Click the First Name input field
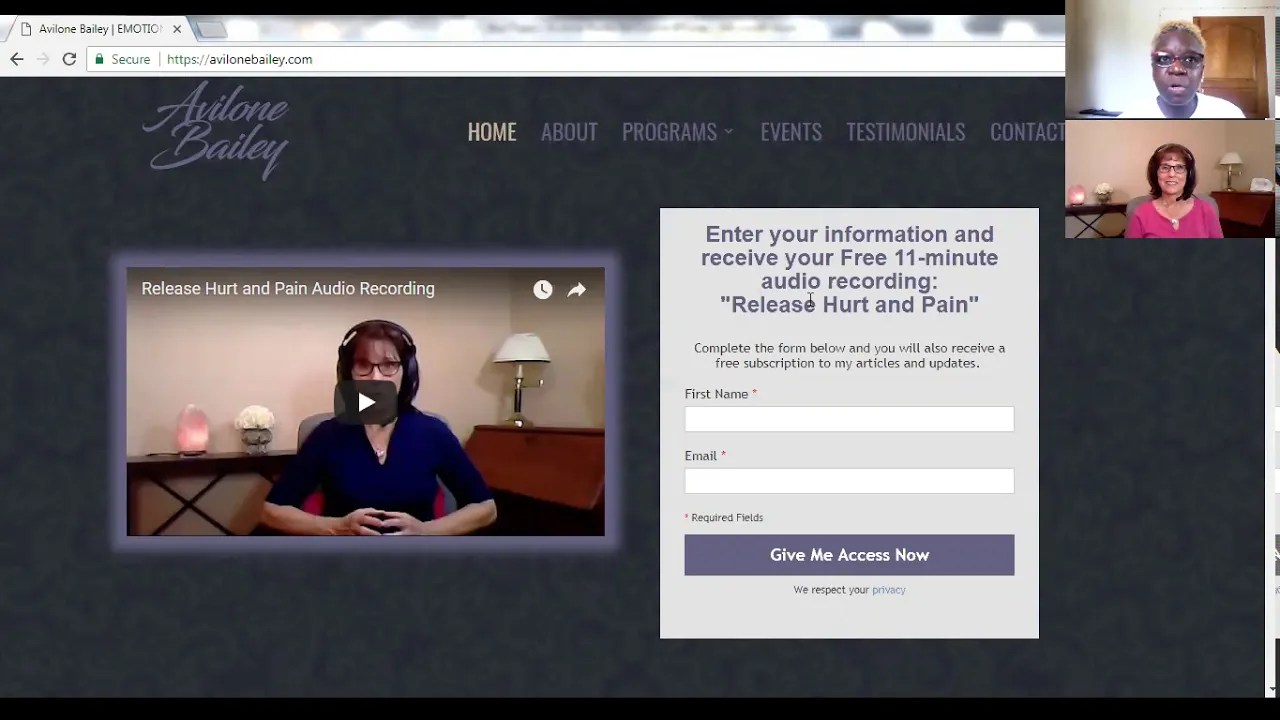 [849, 419]
